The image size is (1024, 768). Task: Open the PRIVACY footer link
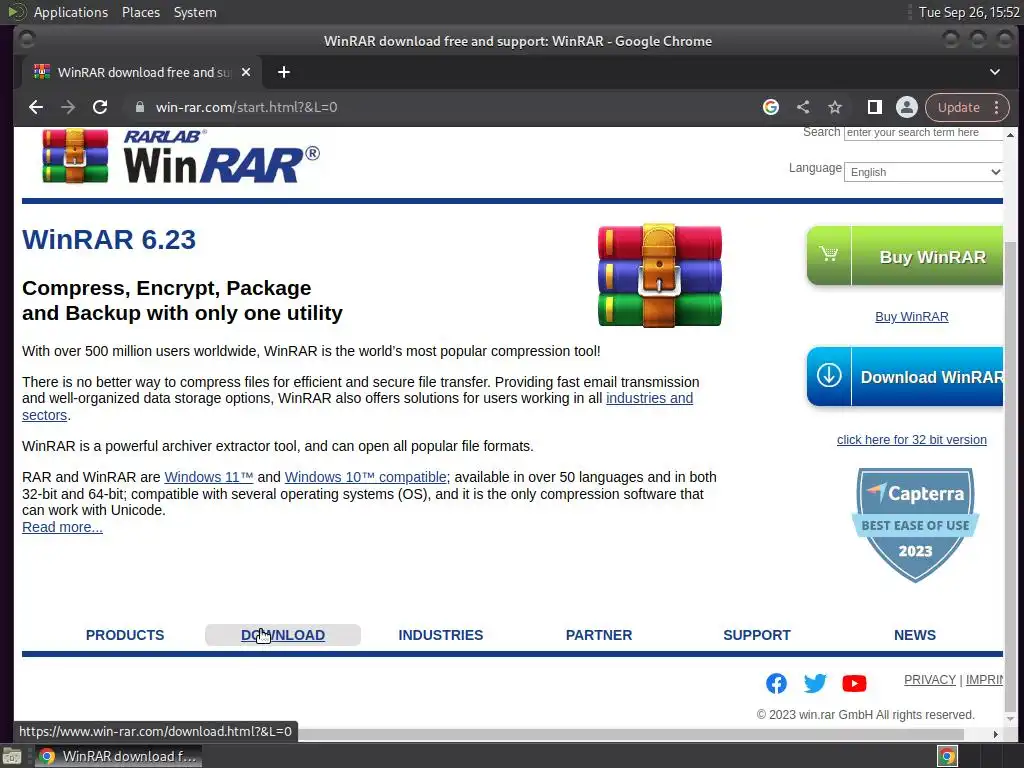coord(930,680)
